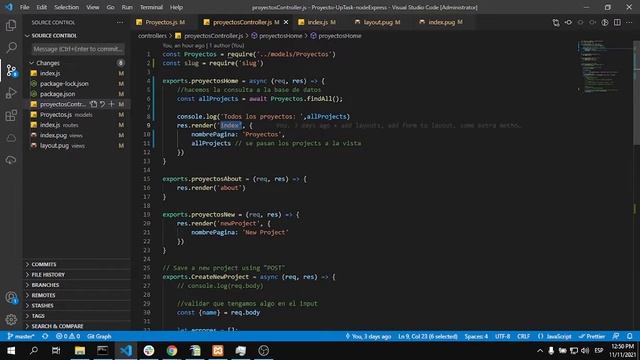The image size is (640, 360).
Task: Click Windows Start button
Action: [x=11, y=351]
